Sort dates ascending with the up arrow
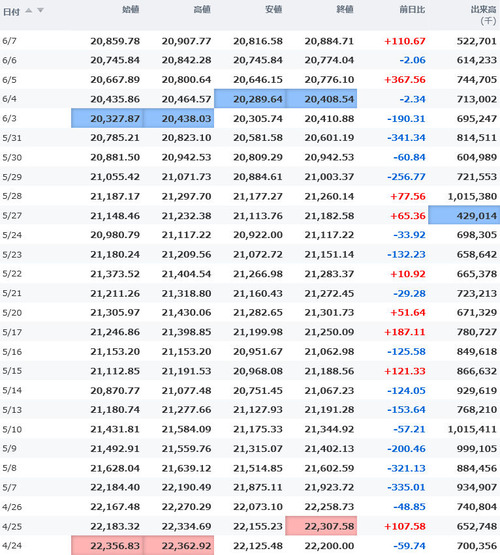 [29, 11]
